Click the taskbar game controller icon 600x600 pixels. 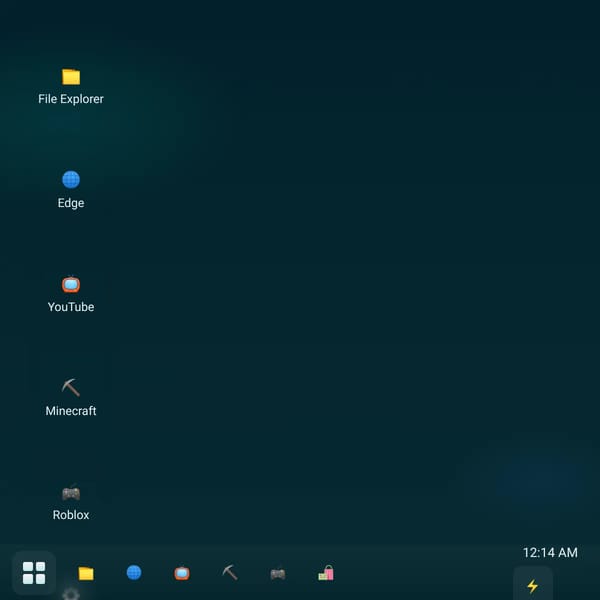tap(278, 573)
